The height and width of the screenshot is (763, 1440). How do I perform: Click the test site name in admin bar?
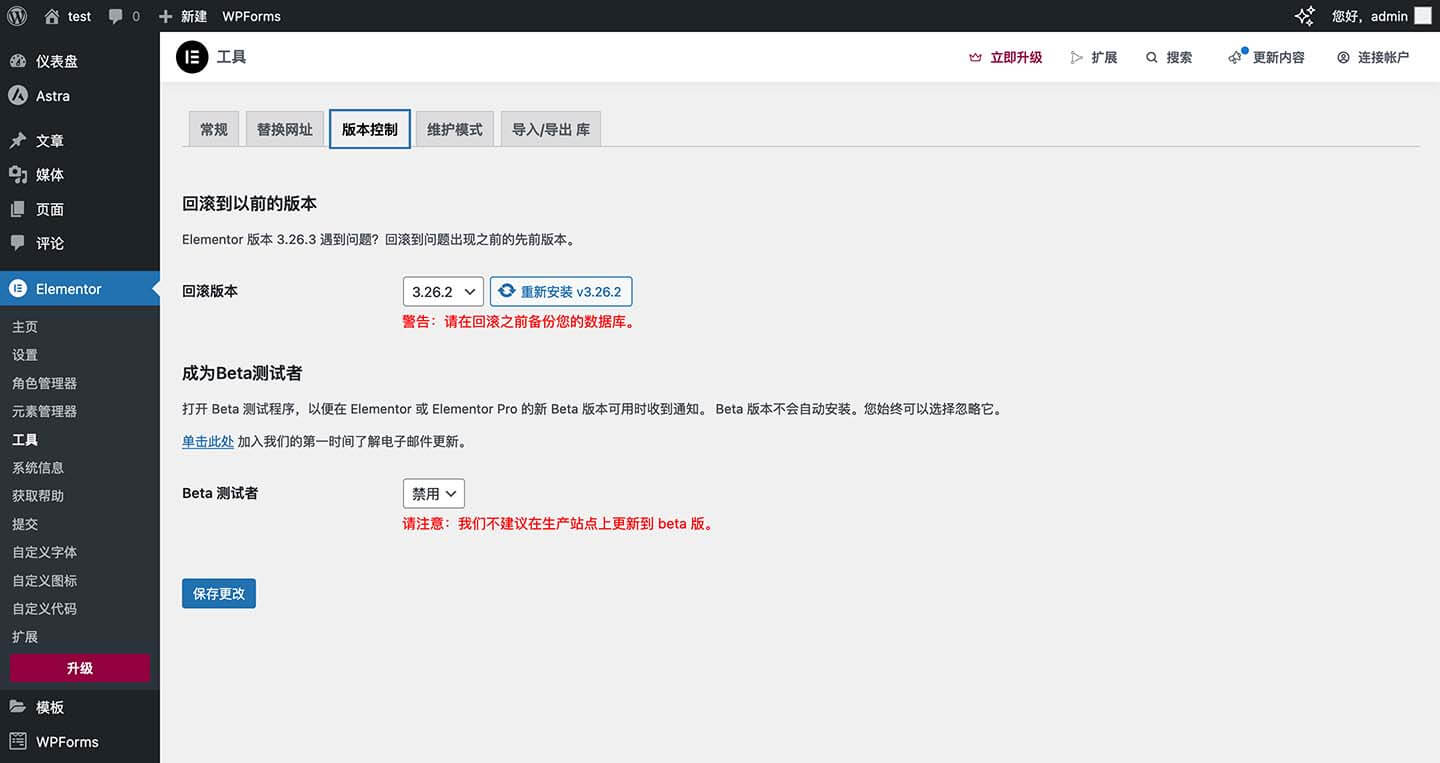pos(68,16)
